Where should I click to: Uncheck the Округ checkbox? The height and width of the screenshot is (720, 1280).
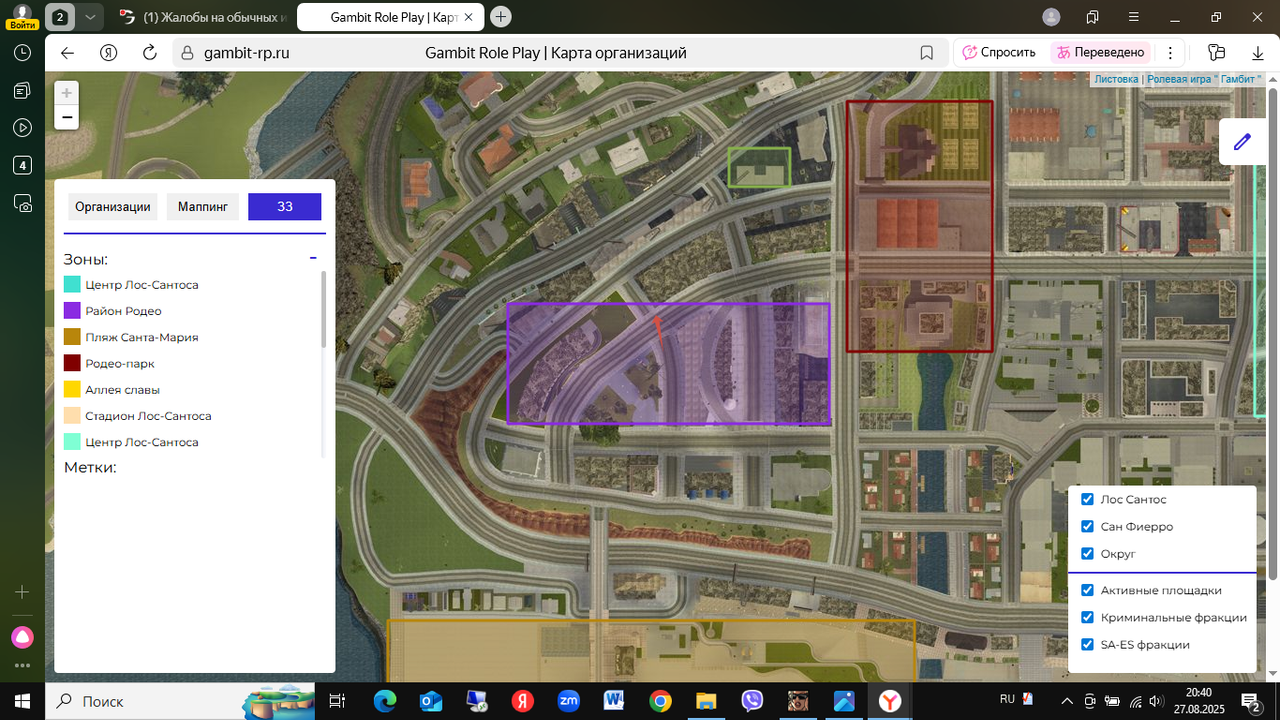1088,553
